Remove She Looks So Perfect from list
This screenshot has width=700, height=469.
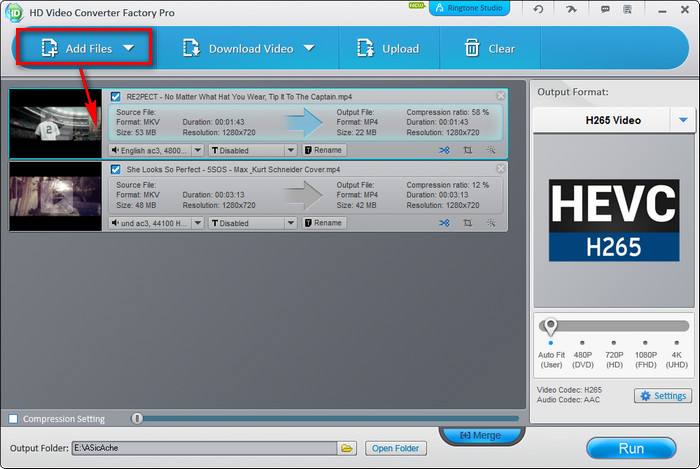[500, 168]
